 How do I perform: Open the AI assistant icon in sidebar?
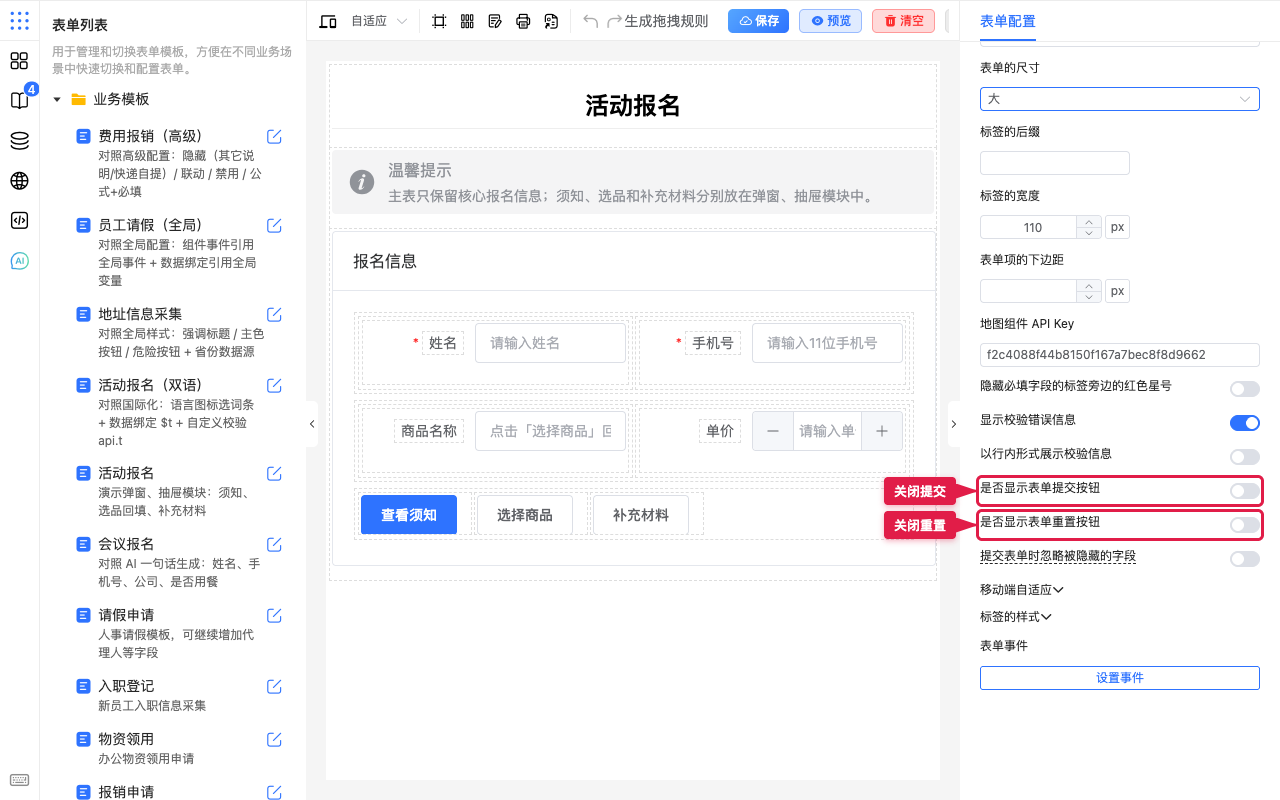pos(19,261)
